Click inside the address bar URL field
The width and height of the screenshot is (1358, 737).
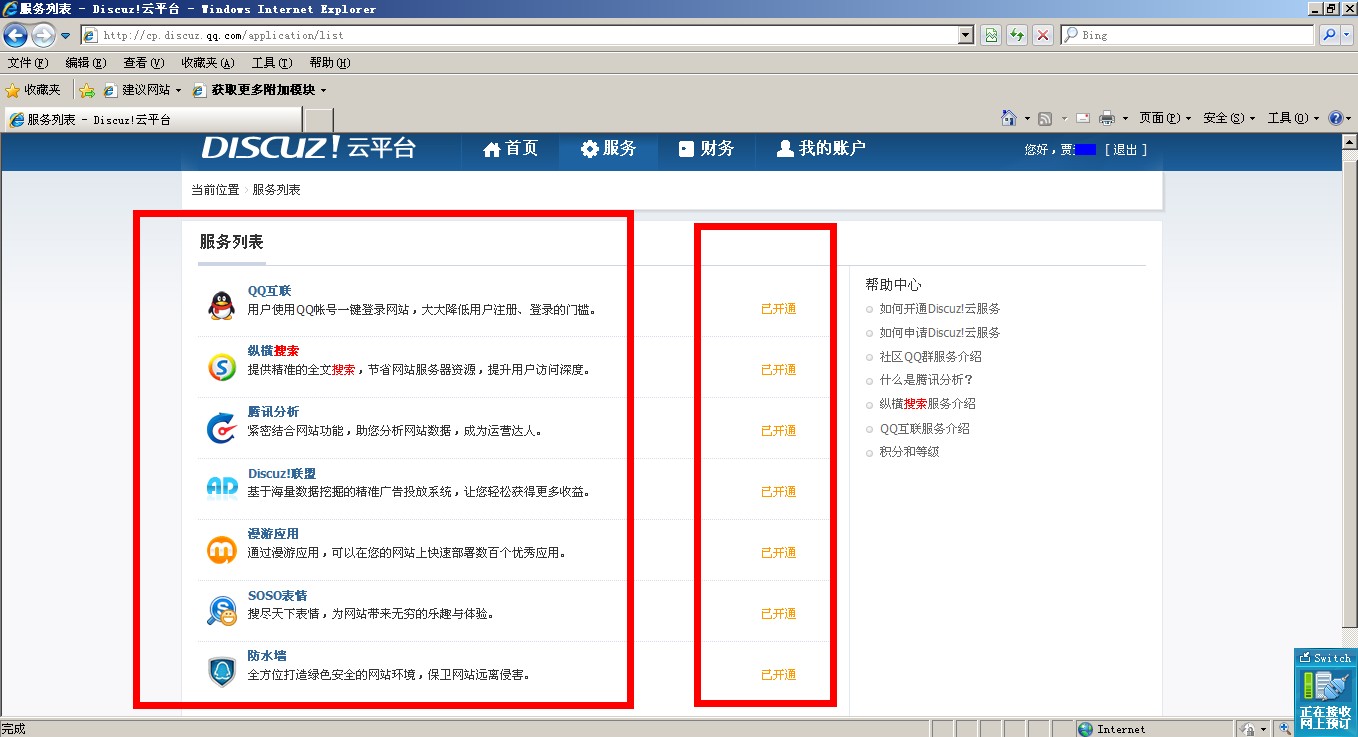point(520,35)
